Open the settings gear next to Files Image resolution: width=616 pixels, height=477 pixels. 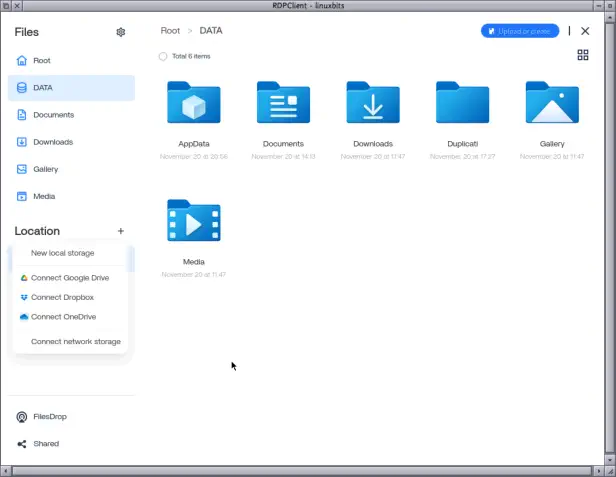point(121,32)
